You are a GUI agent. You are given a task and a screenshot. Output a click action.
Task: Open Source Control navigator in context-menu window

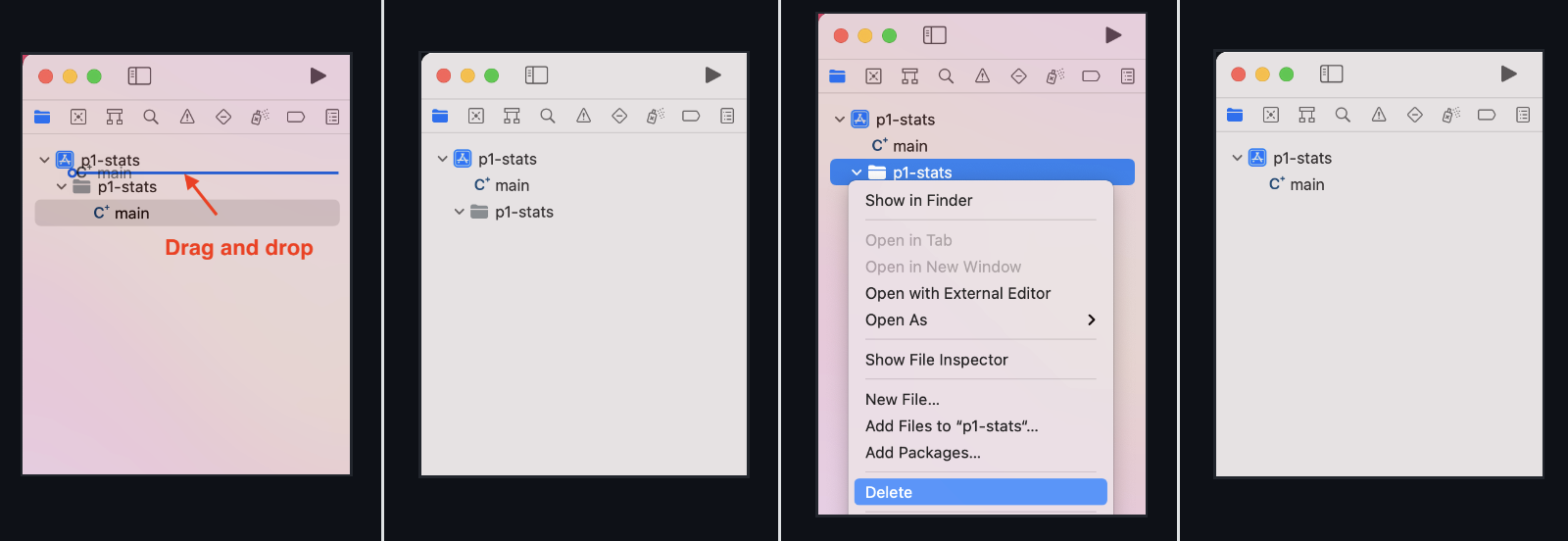[x=873, y=75]
